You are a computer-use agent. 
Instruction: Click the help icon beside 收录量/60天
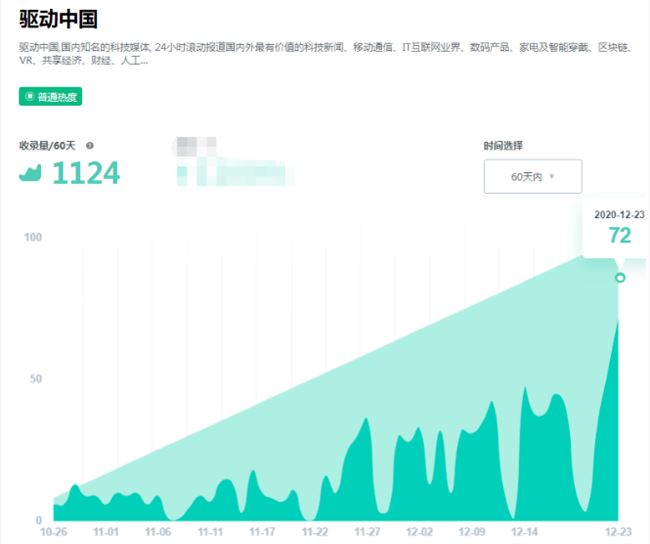point(90,146)
